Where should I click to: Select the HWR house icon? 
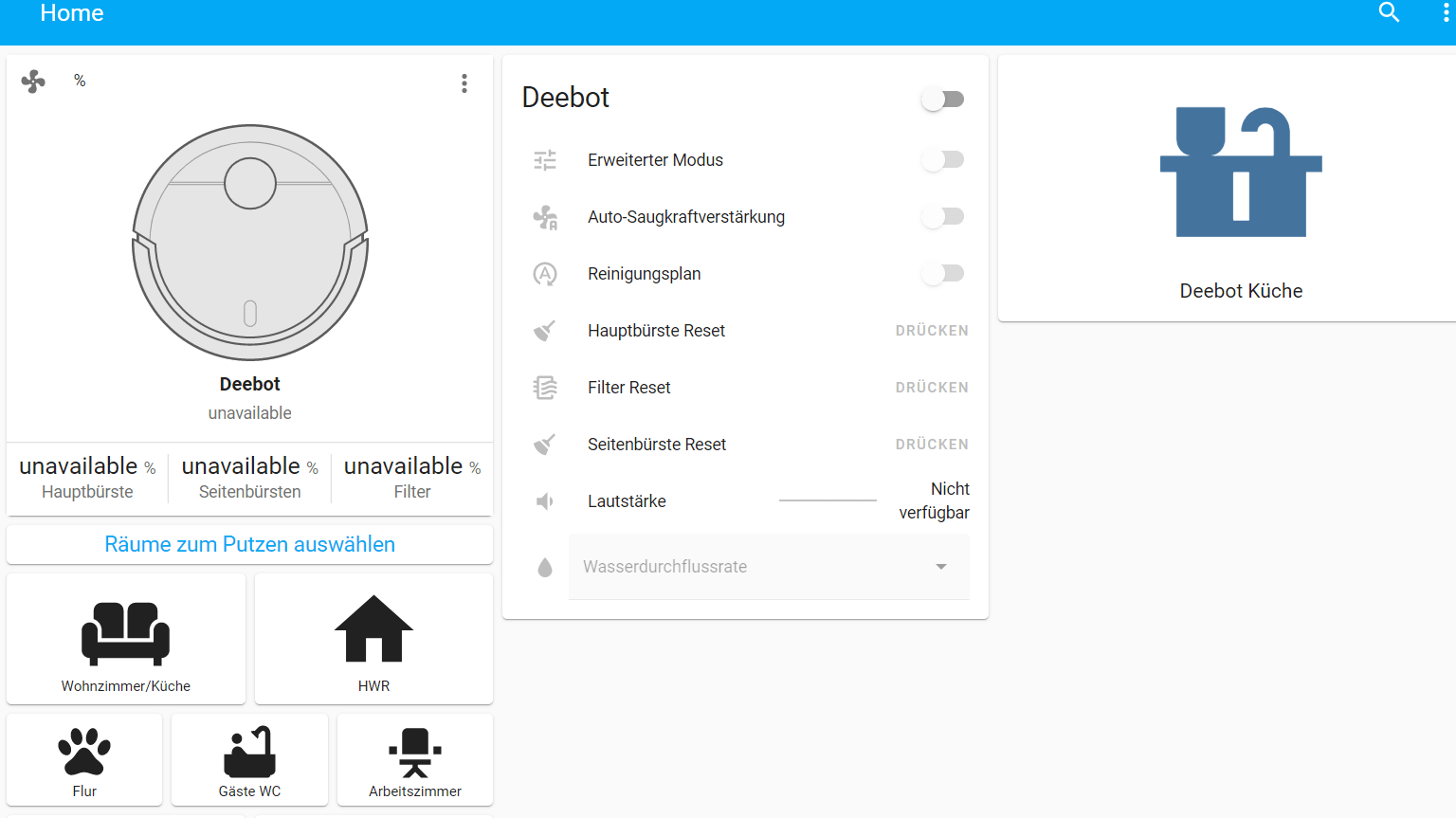point(373,628)
